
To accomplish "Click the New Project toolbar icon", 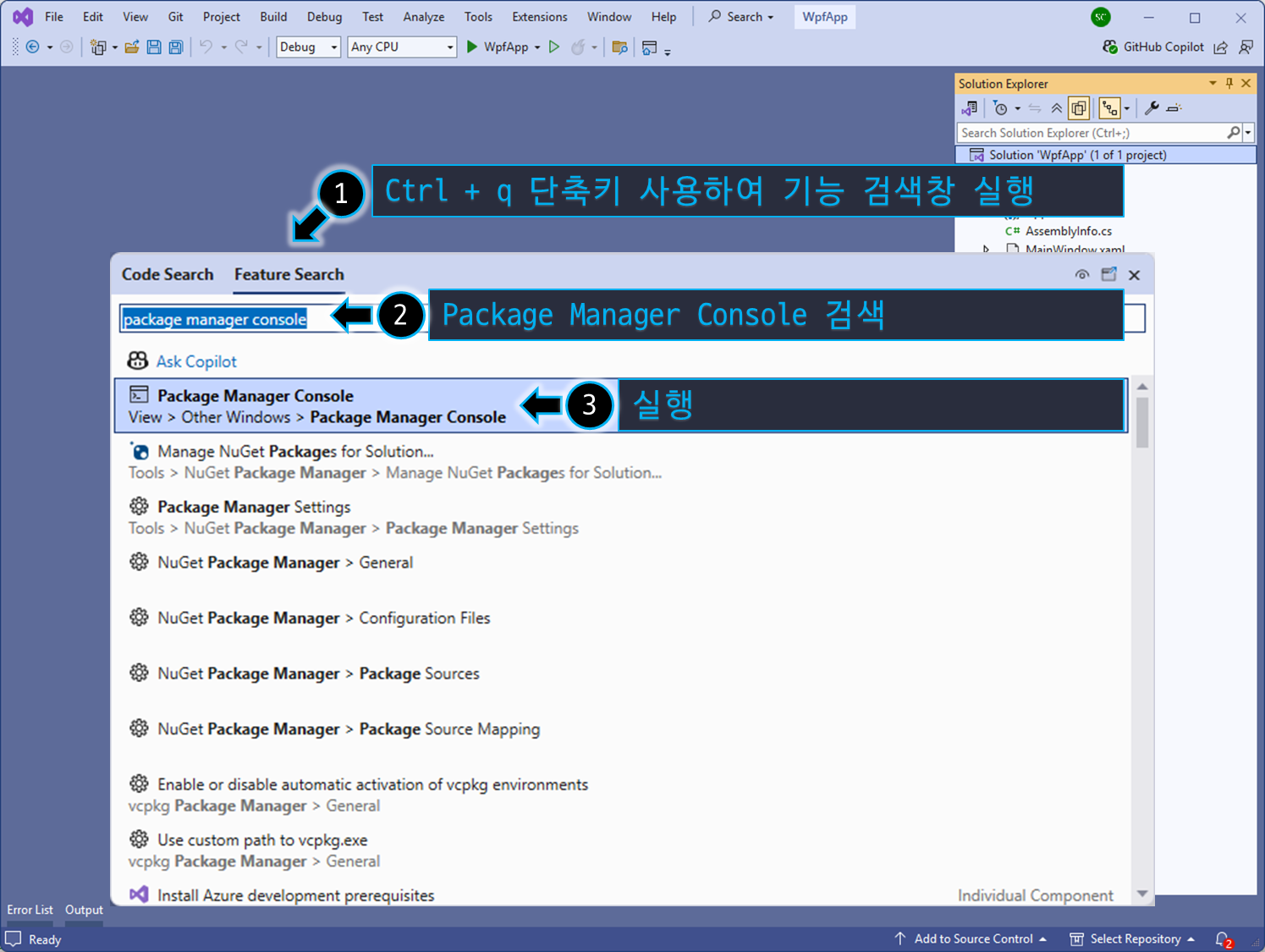I will coord(98,47).
